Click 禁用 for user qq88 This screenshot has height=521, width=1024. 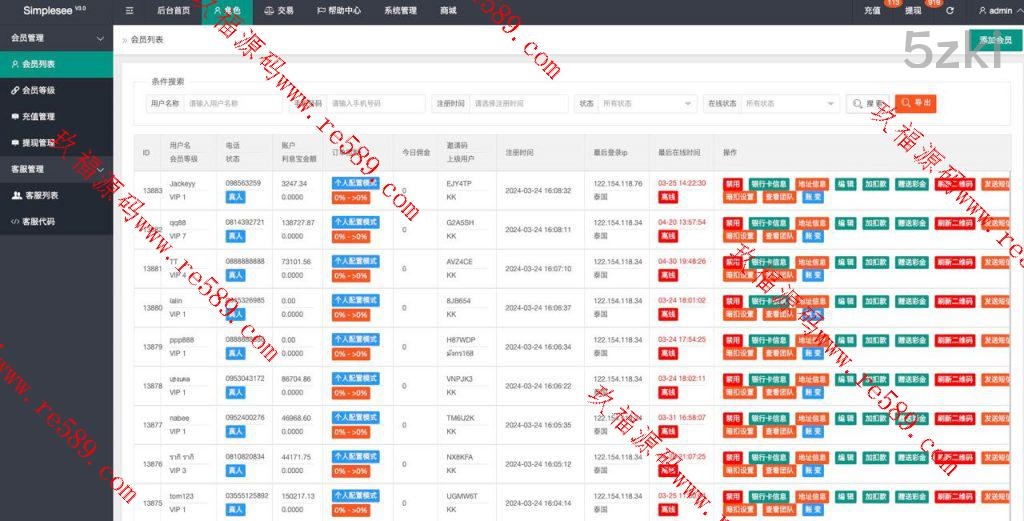point(733,223)
